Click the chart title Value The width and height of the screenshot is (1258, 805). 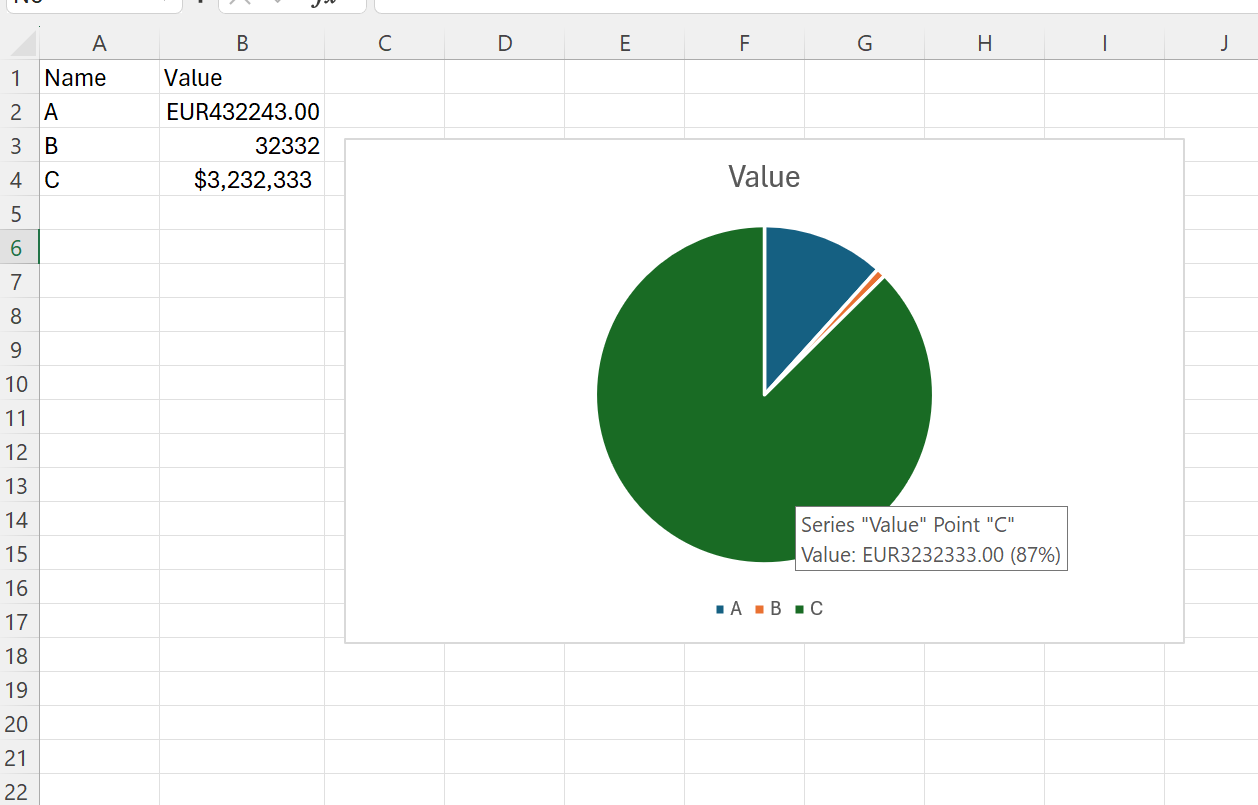pyautogui.click(x=764, y=176)
